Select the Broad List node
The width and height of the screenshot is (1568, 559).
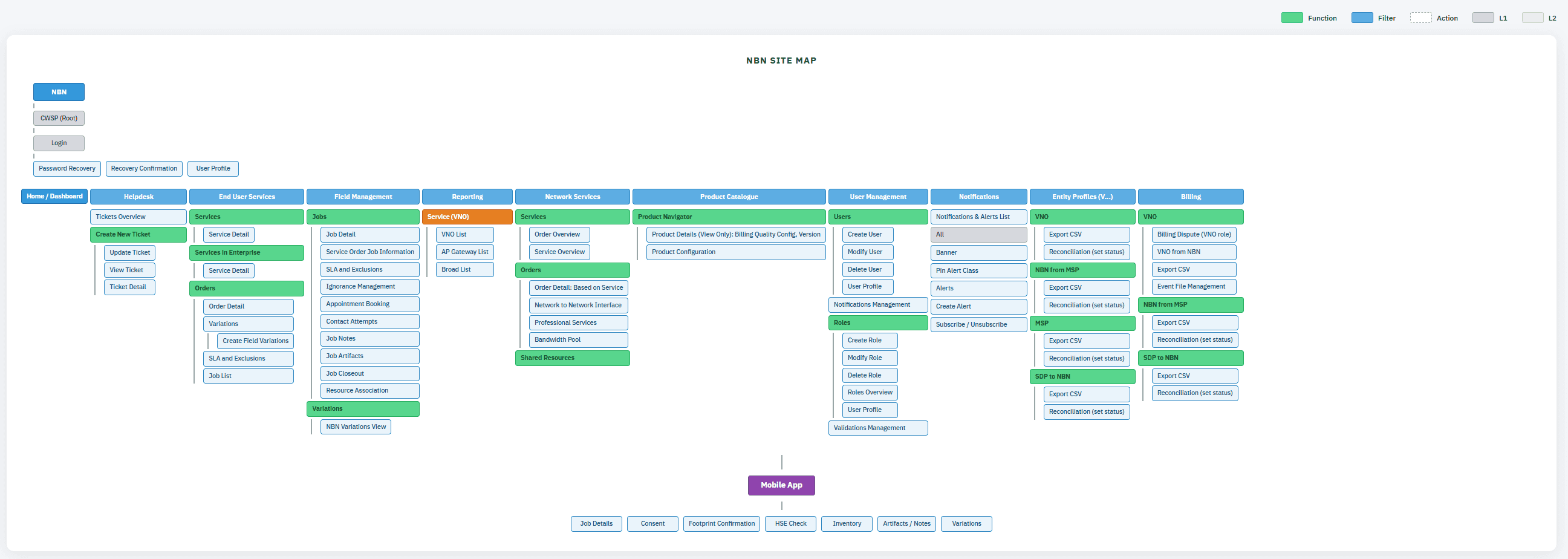(465, 270)
